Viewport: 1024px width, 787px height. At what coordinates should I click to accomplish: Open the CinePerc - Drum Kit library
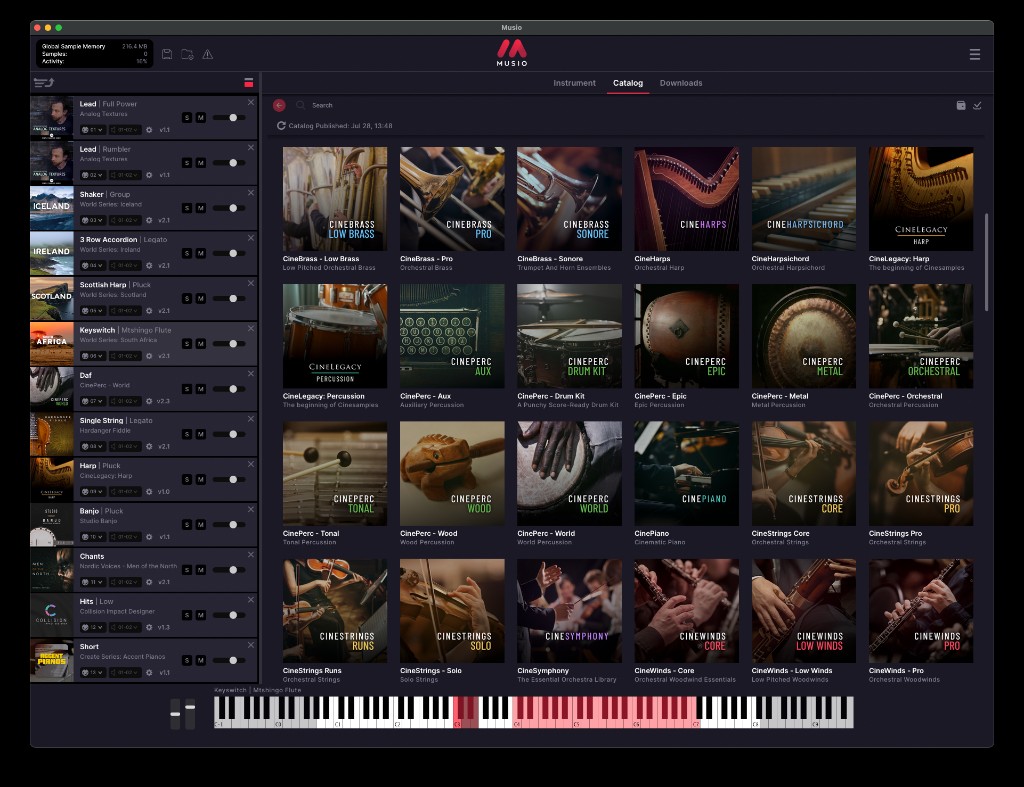click(569, 345)
